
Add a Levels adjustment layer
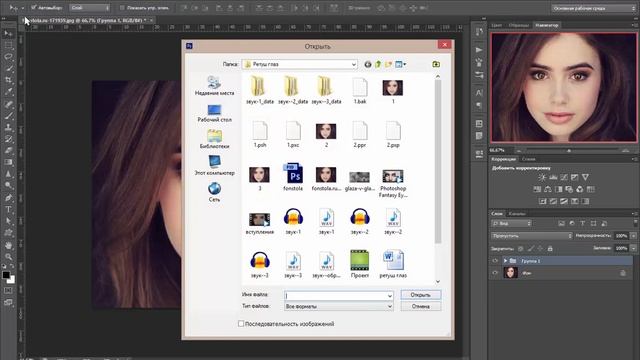553,177
